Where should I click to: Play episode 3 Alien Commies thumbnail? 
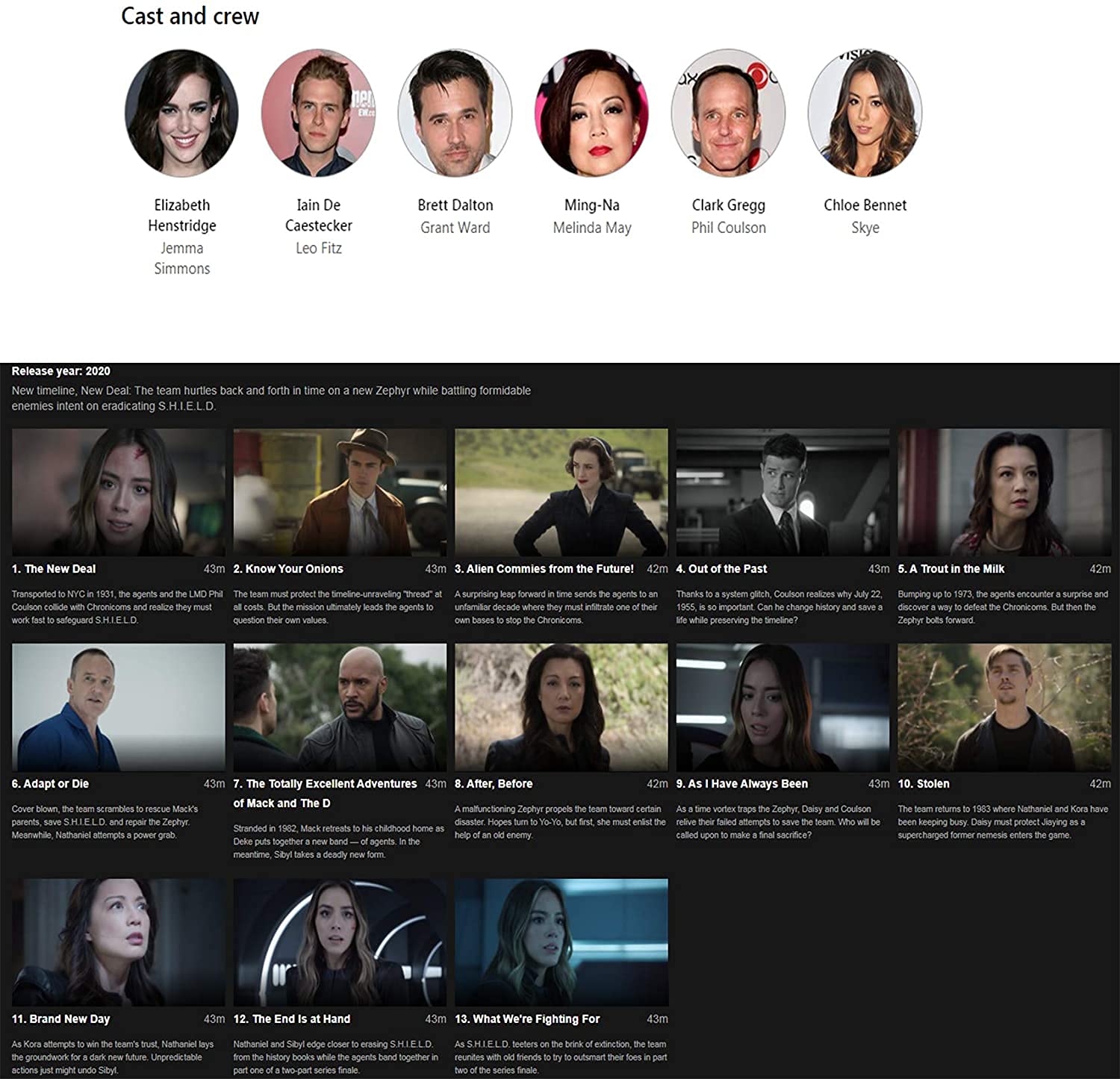(561, 492)
